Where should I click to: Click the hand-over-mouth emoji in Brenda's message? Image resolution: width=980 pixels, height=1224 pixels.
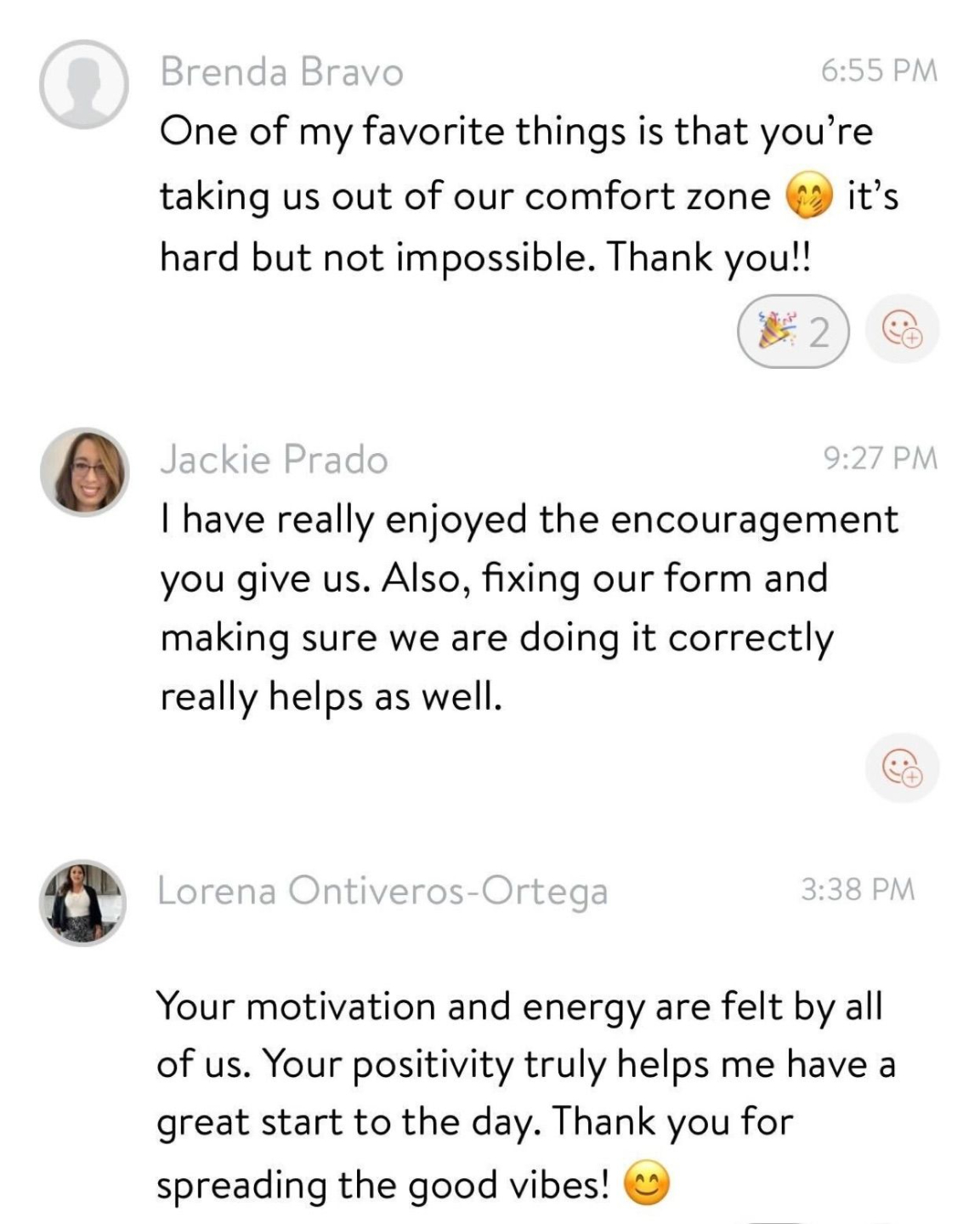point(807,197)
